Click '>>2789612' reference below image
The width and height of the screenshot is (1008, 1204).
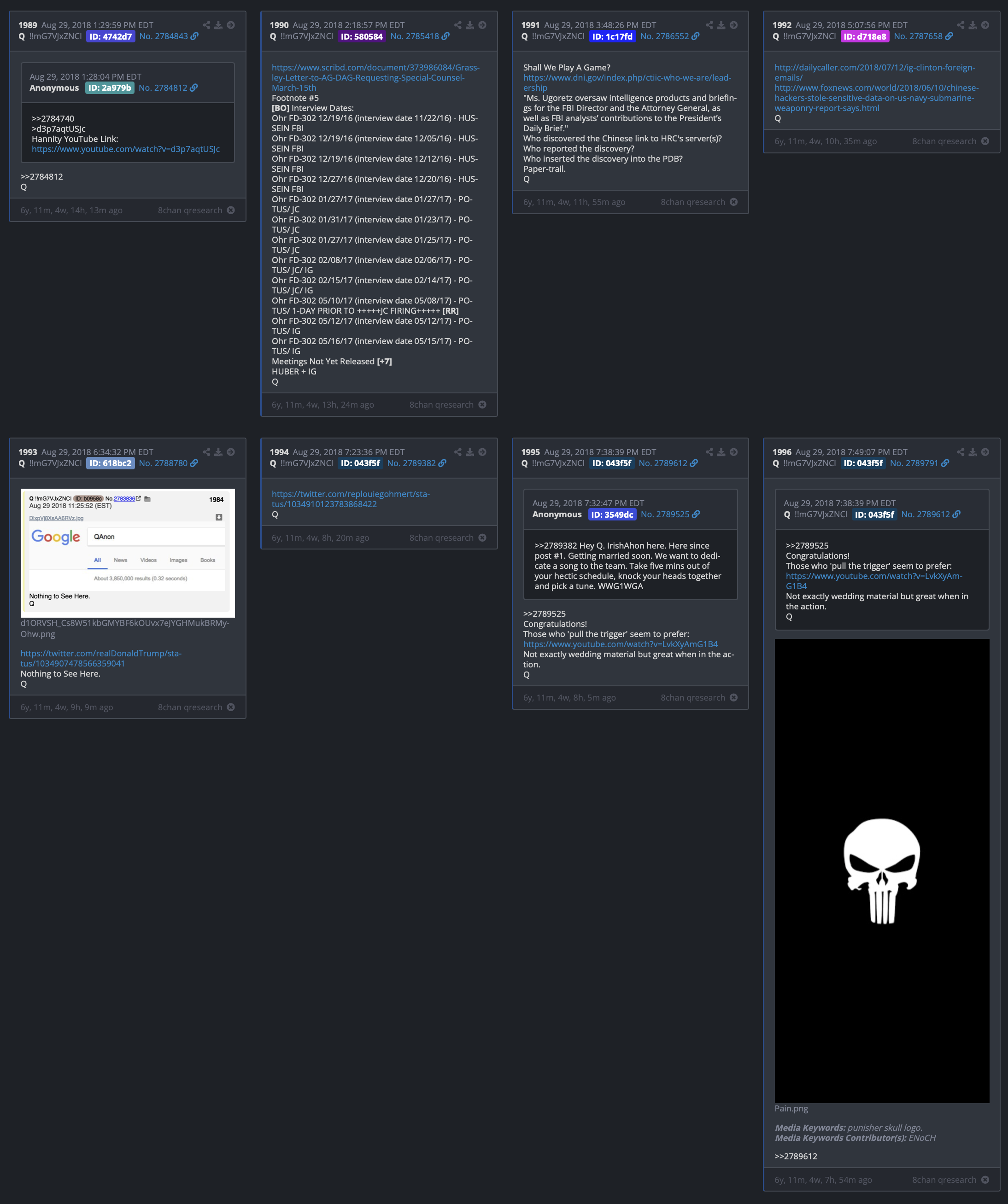pos(796,1157)
